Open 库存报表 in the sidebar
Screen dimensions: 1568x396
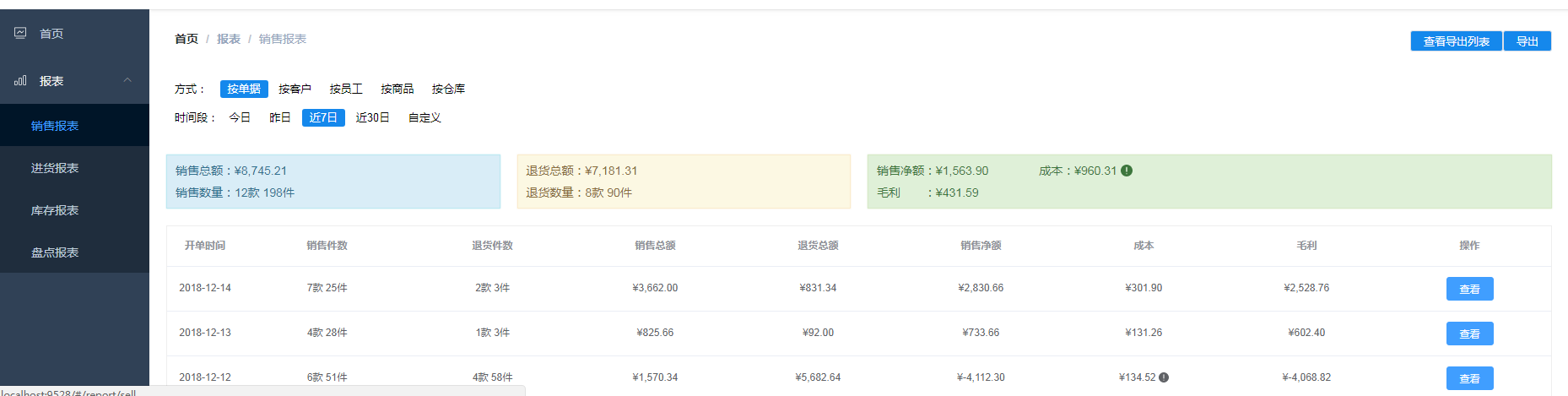pyautogui.click(x=74, y=210)
